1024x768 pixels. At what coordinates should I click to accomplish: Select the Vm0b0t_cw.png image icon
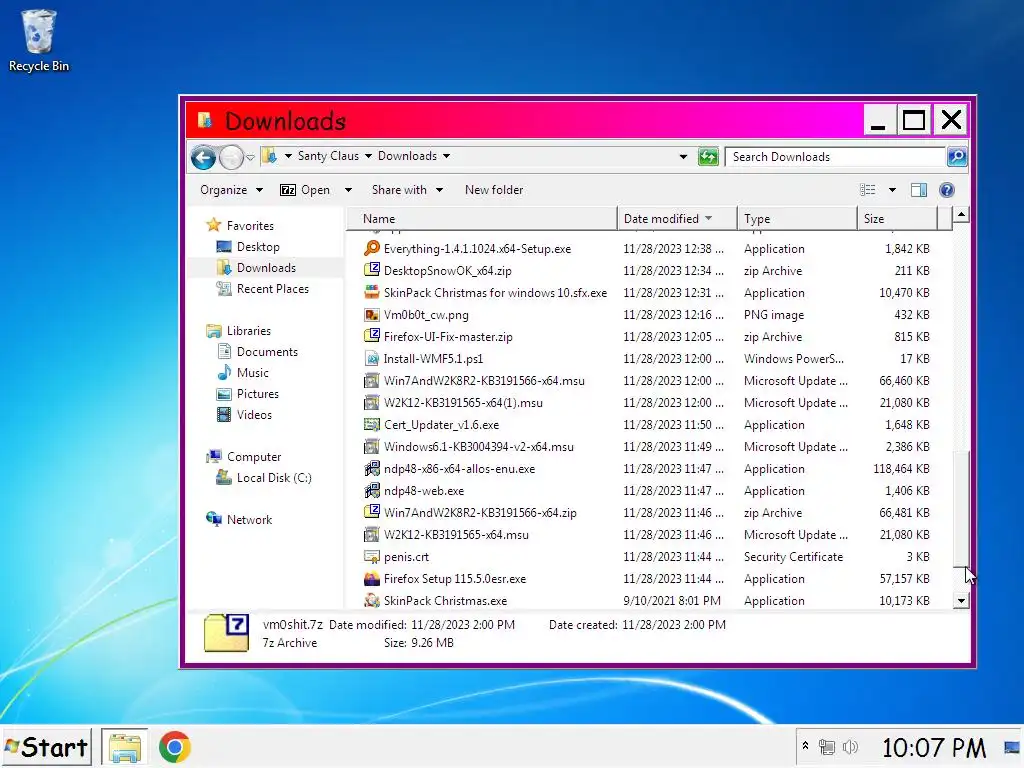coord(372,314)
